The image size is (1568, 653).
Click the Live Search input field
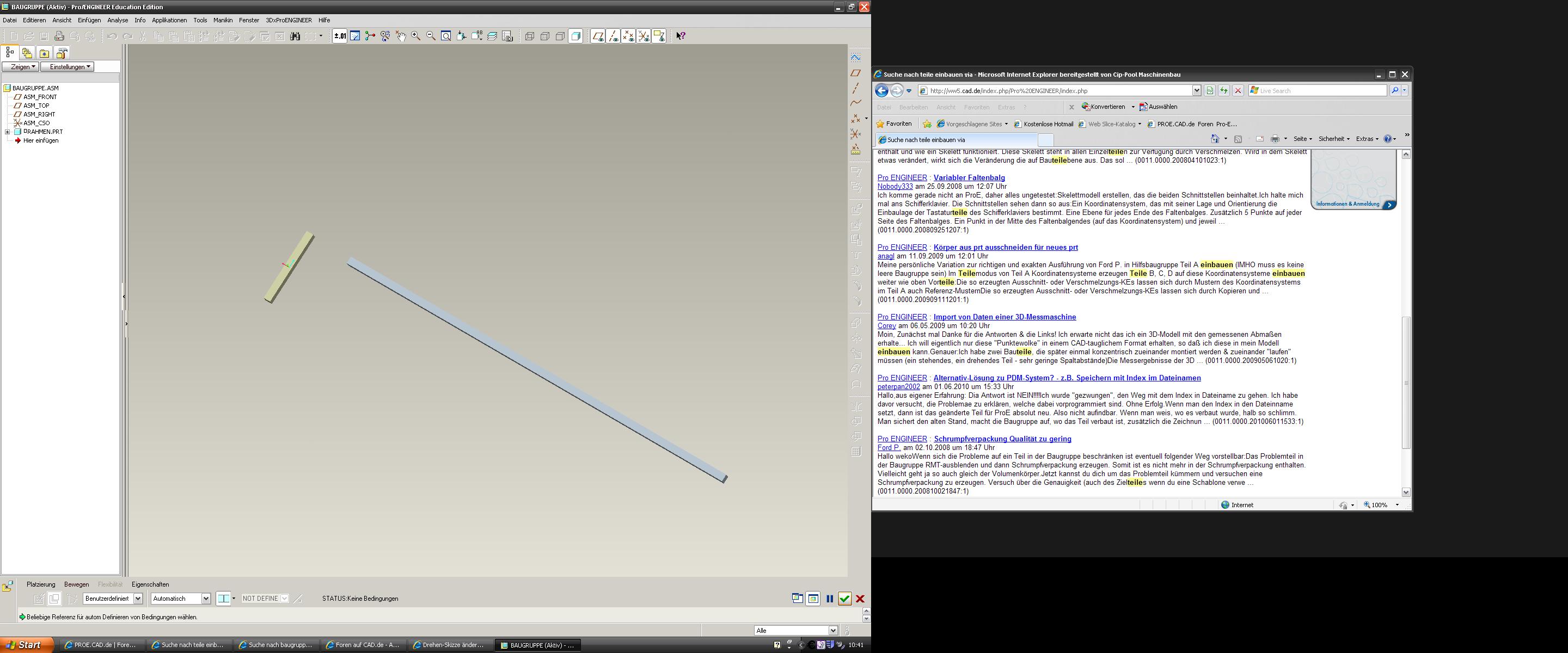pos(1318,91)
